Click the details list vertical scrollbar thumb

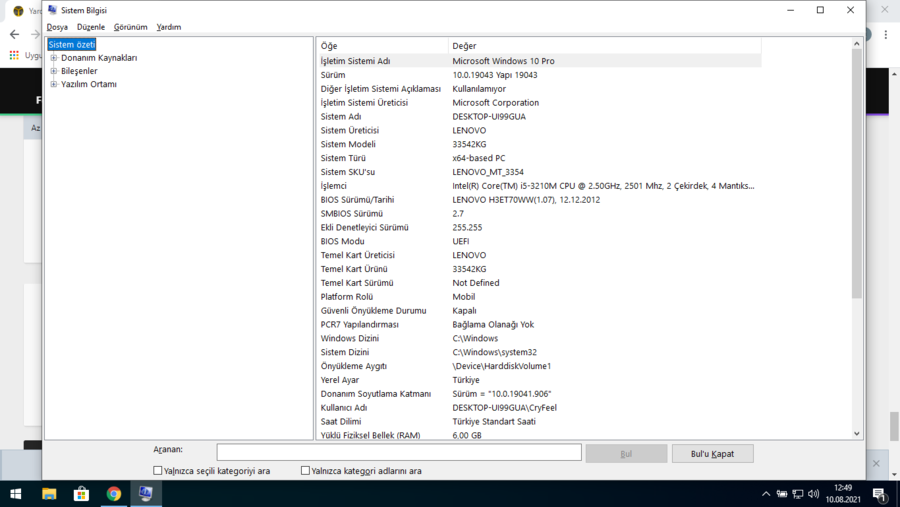(x=856, y=173)
